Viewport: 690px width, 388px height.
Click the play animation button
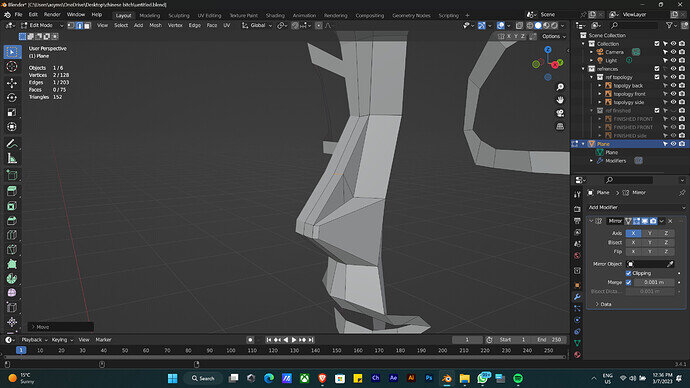(294, 340)
